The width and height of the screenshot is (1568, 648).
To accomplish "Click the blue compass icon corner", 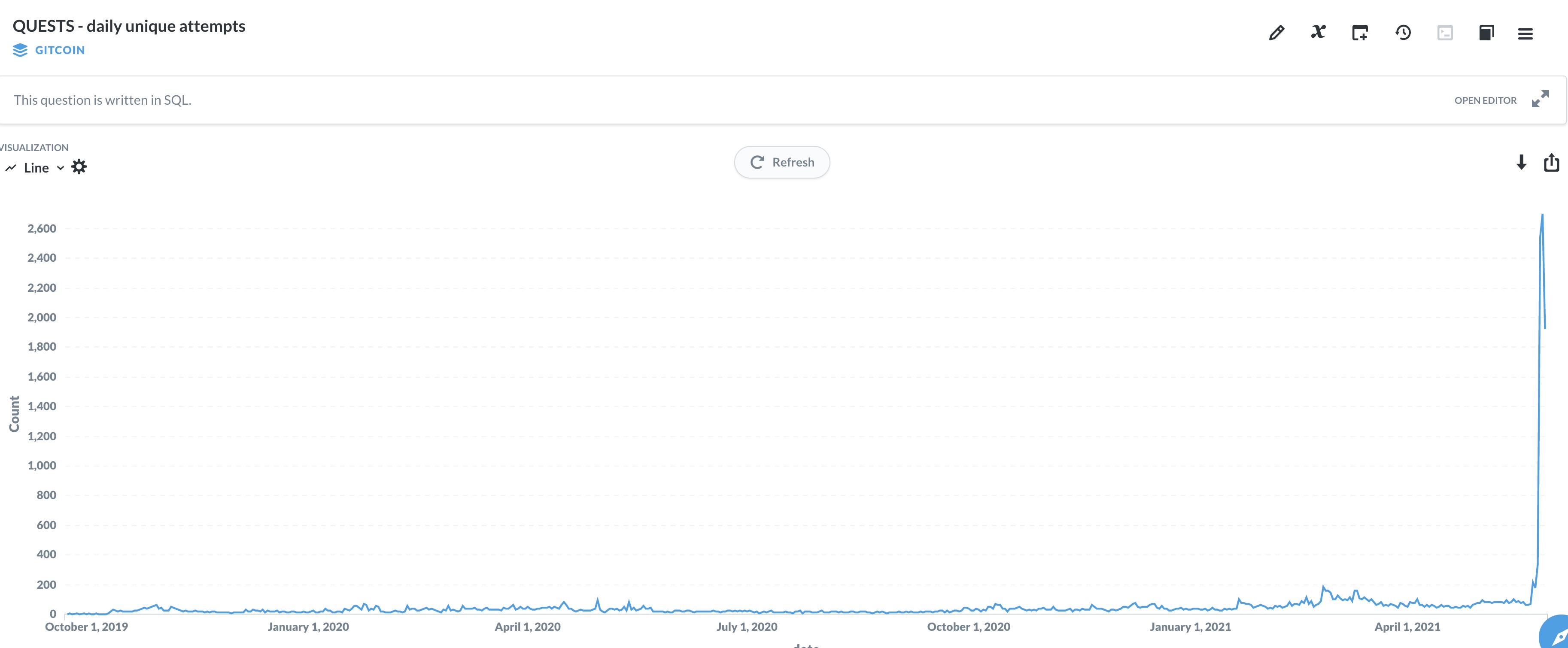I will point(1556,634).
